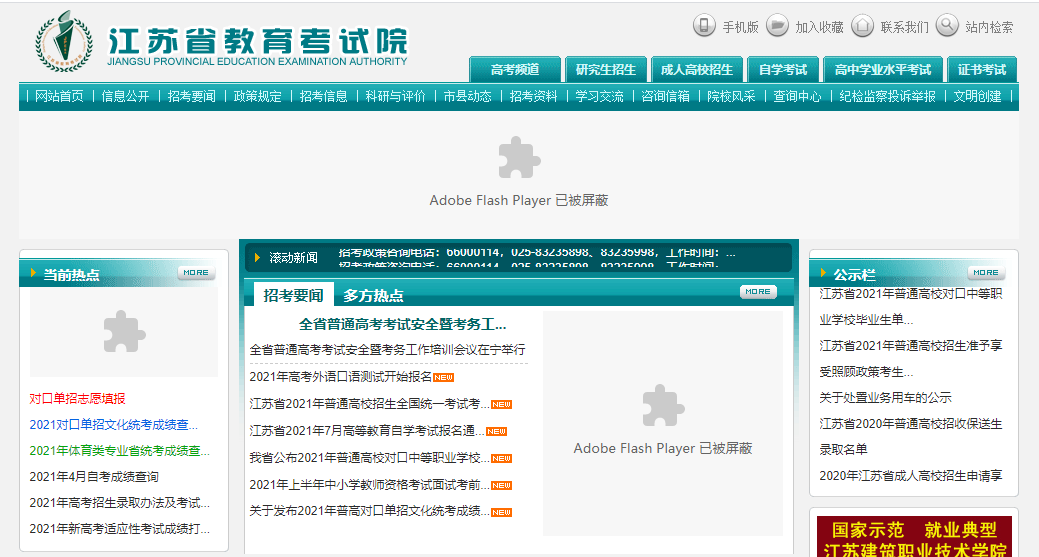Open the 自学考试 tab
The width and height of the screenshot is (1039, 557).
pyautogui.click(x=783, y=70)
